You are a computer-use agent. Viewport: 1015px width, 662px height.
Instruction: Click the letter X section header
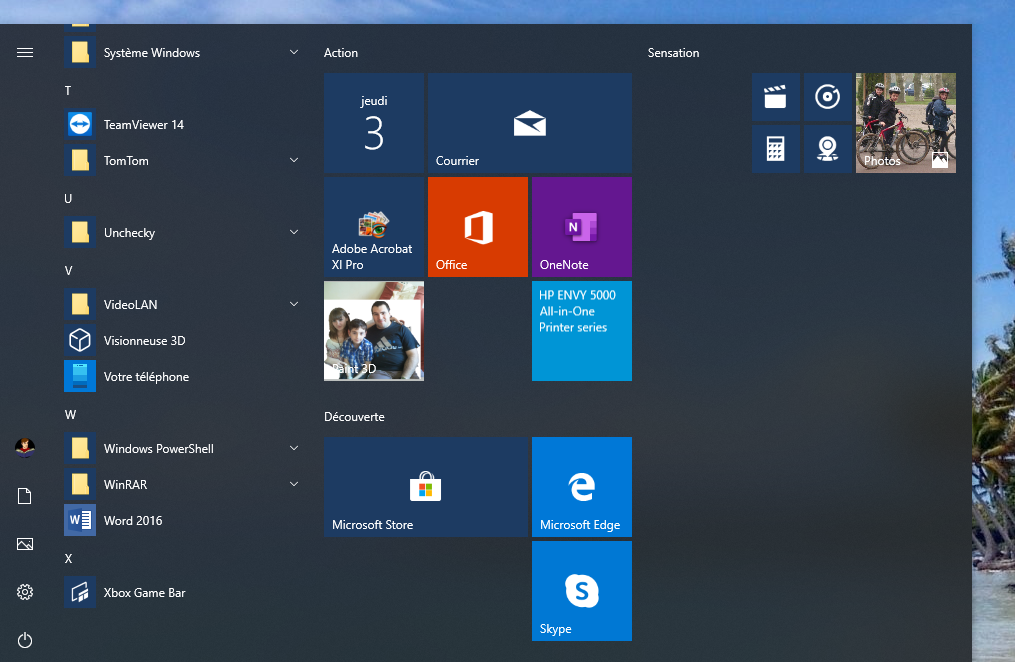pos(68,558)
